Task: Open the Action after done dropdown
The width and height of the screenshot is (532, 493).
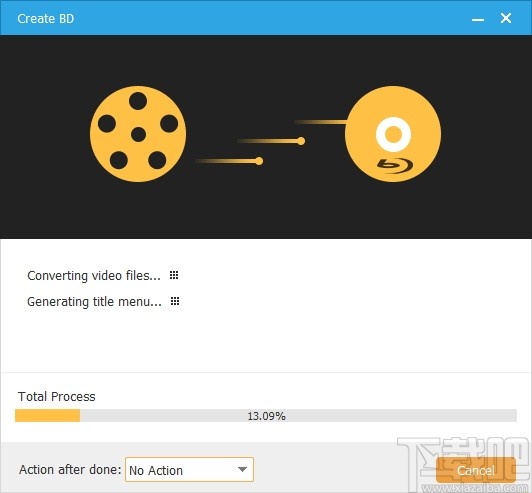Action: click(189, 470)
